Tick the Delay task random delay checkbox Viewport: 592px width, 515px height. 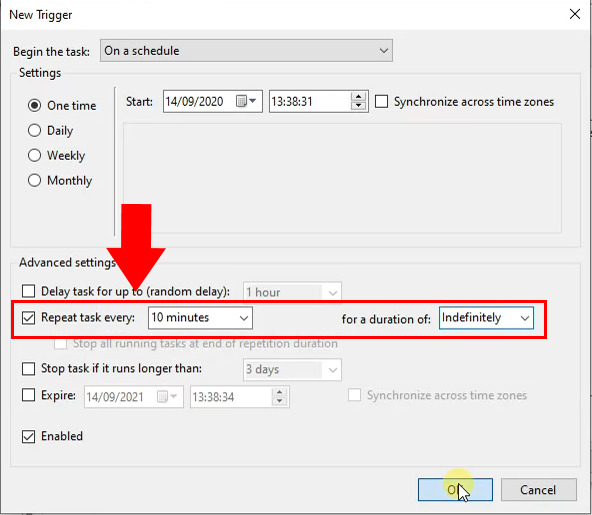click(x=28, y=291)
